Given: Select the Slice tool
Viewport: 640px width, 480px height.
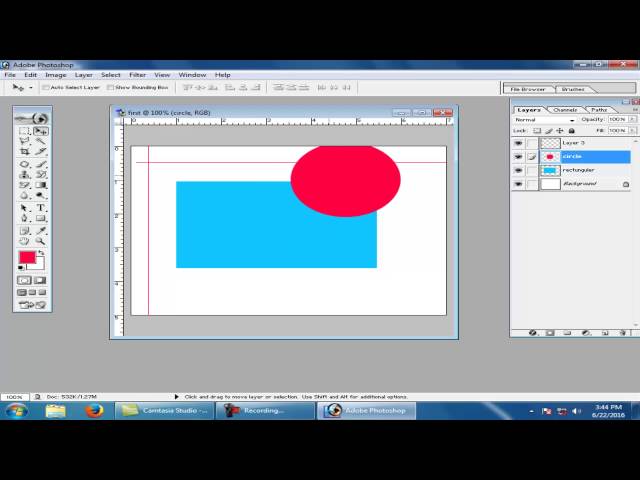Looking at the screenshot, I should point(40,151).
